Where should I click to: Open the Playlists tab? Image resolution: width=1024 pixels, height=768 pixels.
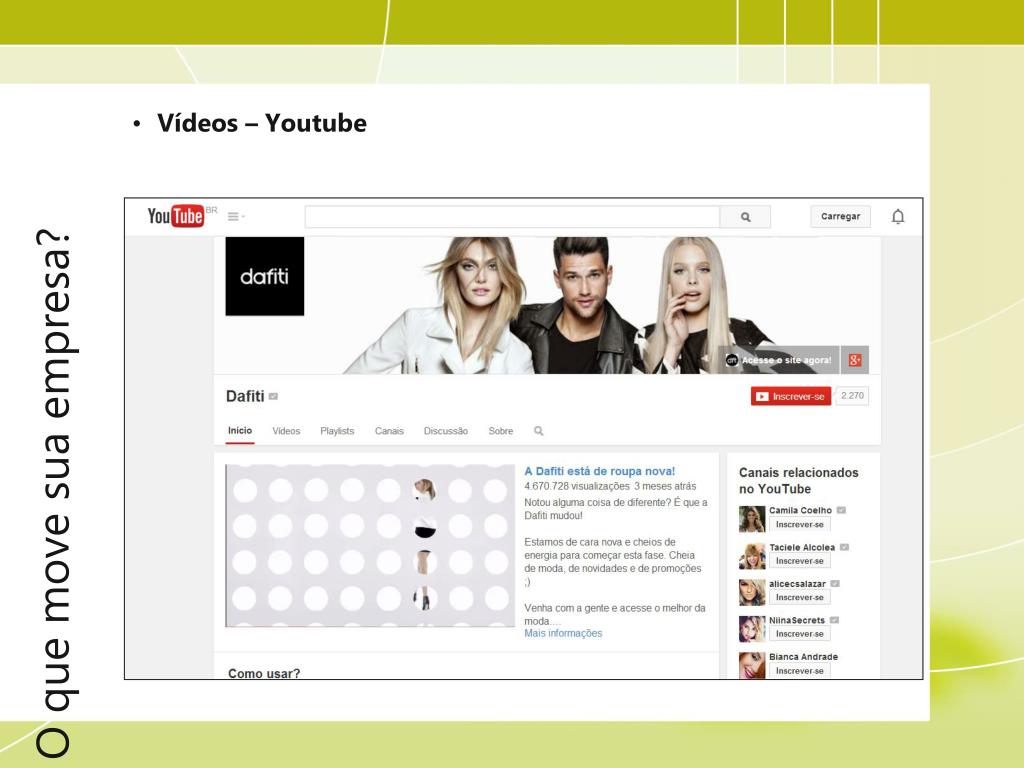(337, 431)
